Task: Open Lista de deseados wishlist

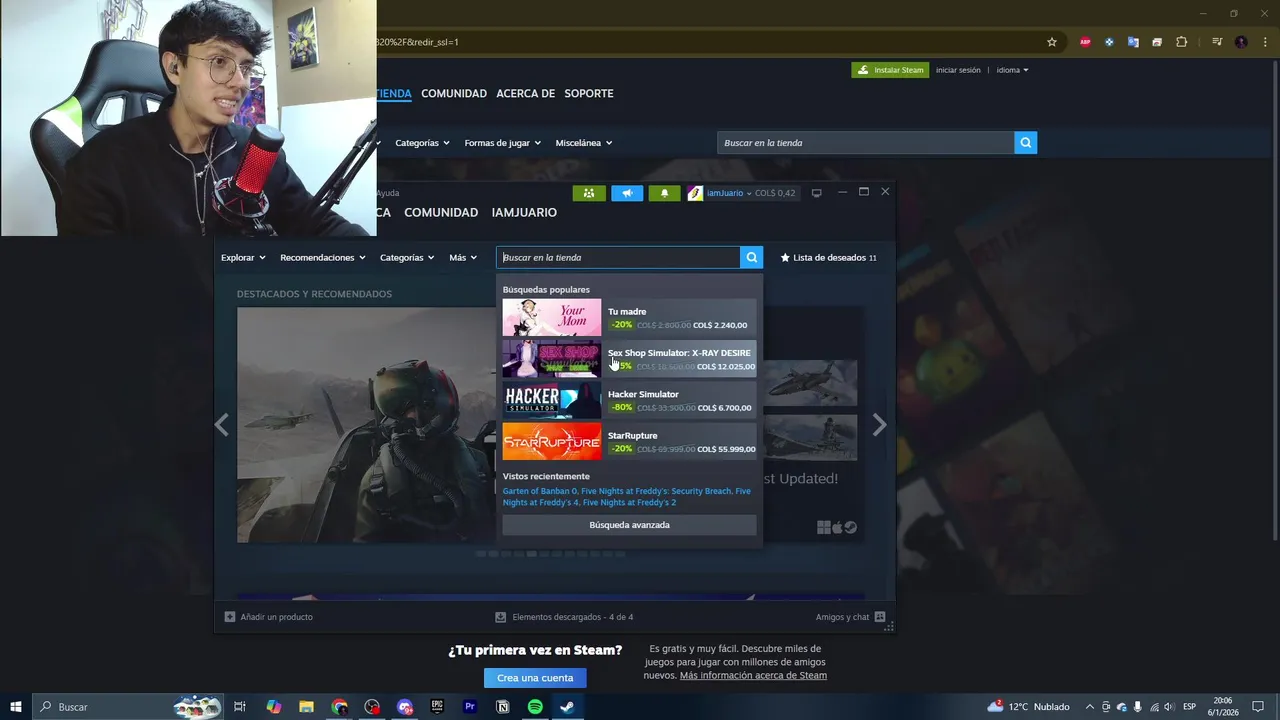Action: (x=828, y=257)
